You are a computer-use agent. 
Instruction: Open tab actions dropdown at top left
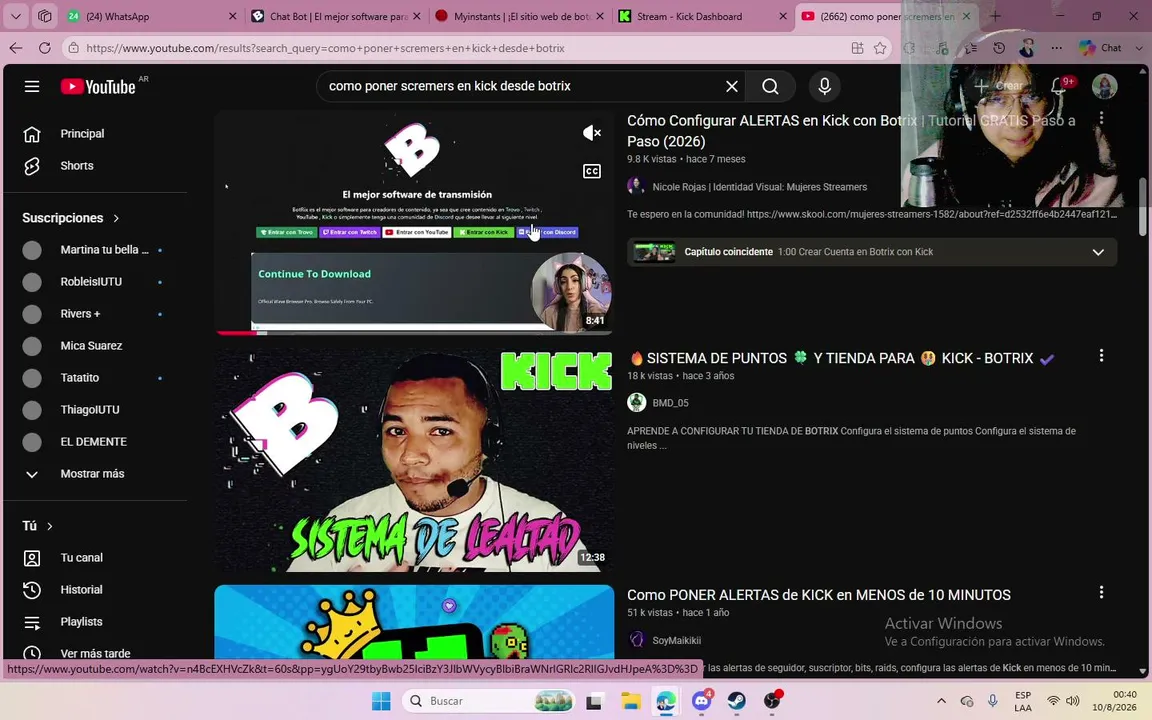[x=15, y=16]
